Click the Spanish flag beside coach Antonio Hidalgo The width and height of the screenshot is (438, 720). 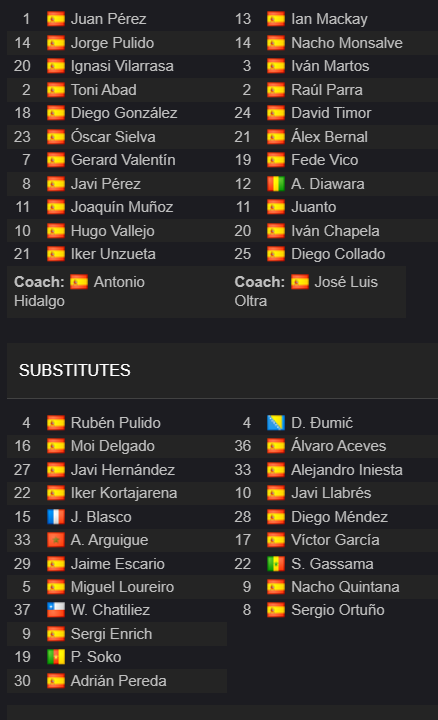click(x=79, y=281)
